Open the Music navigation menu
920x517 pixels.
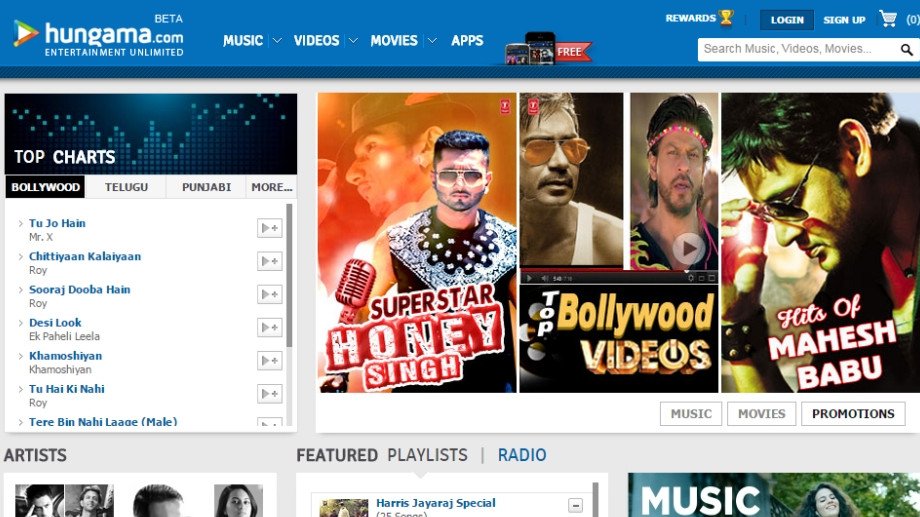click(243, 40)
